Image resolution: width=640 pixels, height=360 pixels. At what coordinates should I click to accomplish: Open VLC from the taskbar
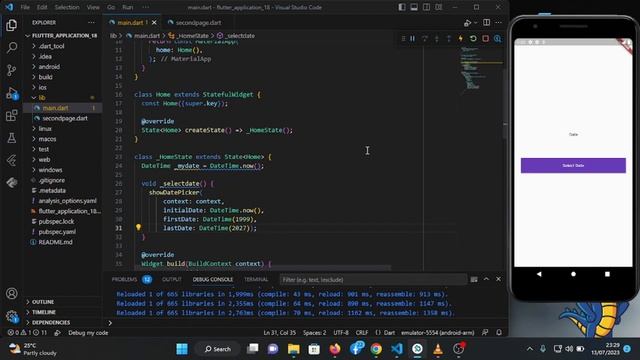click(438, 349)
